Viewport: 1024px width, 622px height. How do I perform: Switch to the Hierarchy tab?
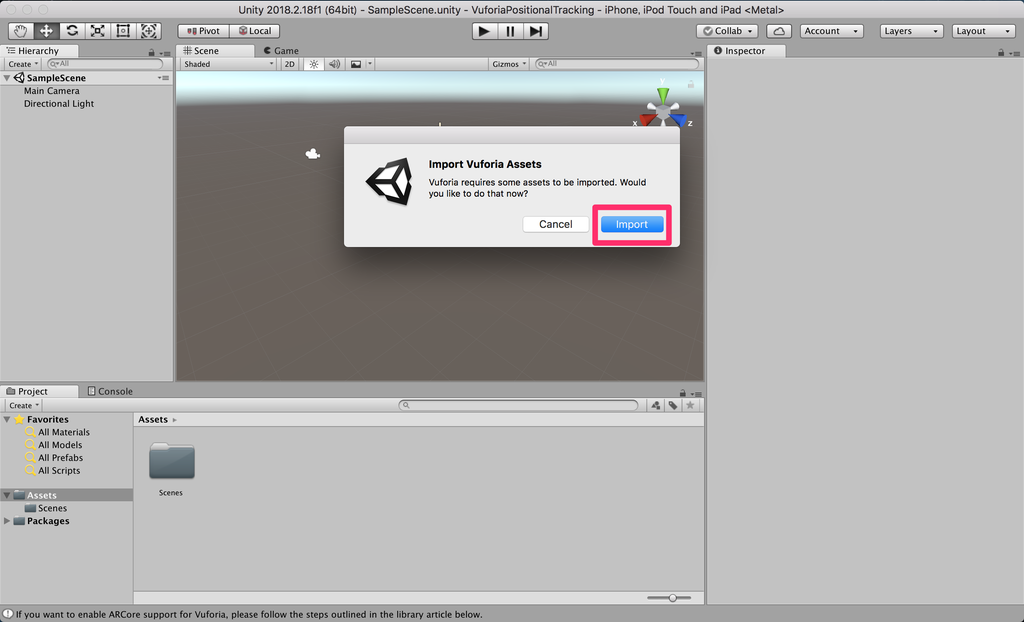[x=39, y=50]
